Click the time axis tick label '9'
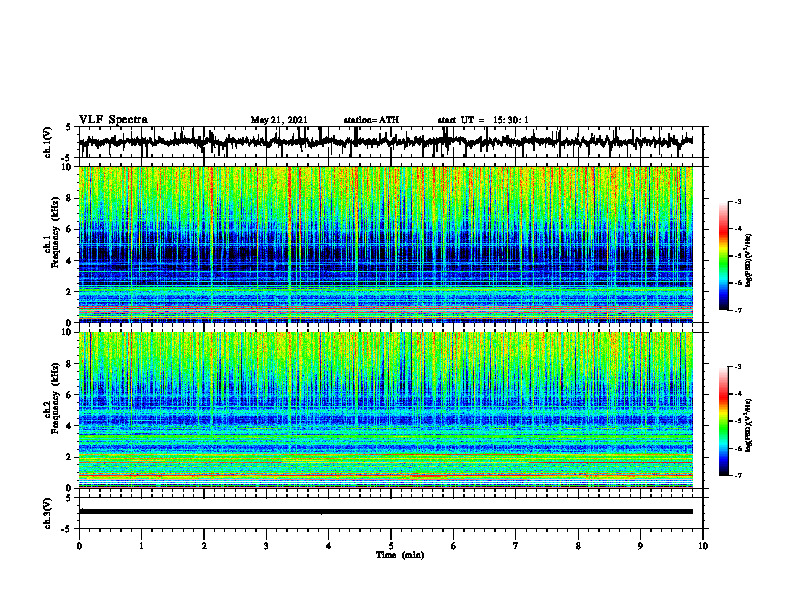Image resolution: width=792 pixels, height=612 pixels. pos(640,546)
